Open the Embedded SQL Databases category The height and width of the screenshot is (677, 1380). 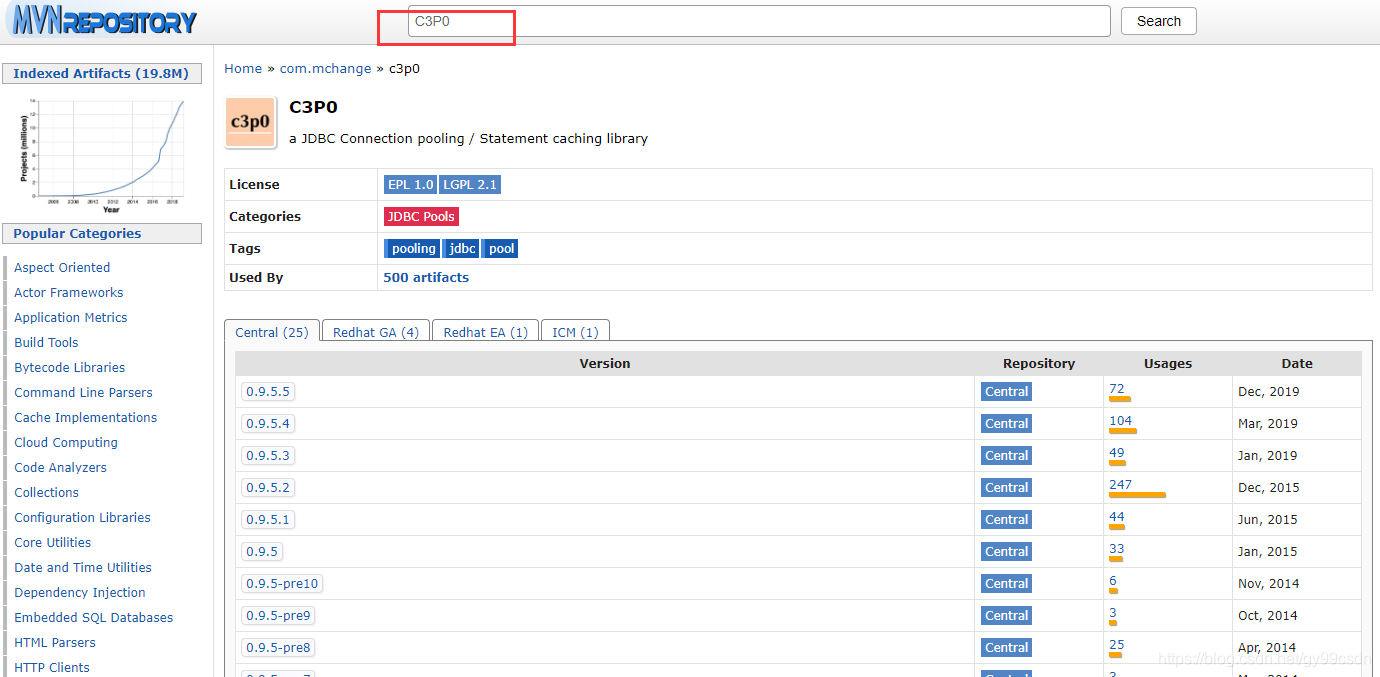pos(94,617)
